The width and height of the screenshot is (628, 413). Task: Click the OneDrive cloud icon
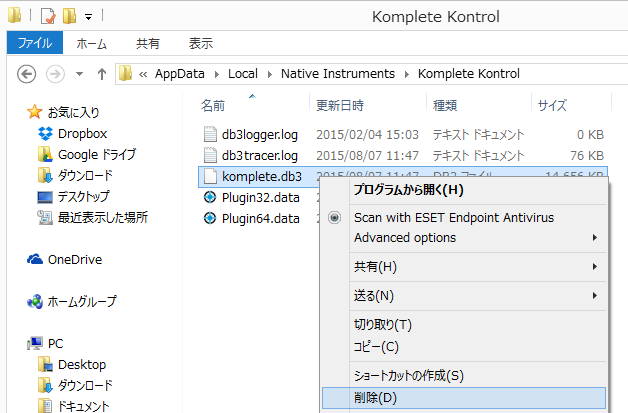point(35,260)
